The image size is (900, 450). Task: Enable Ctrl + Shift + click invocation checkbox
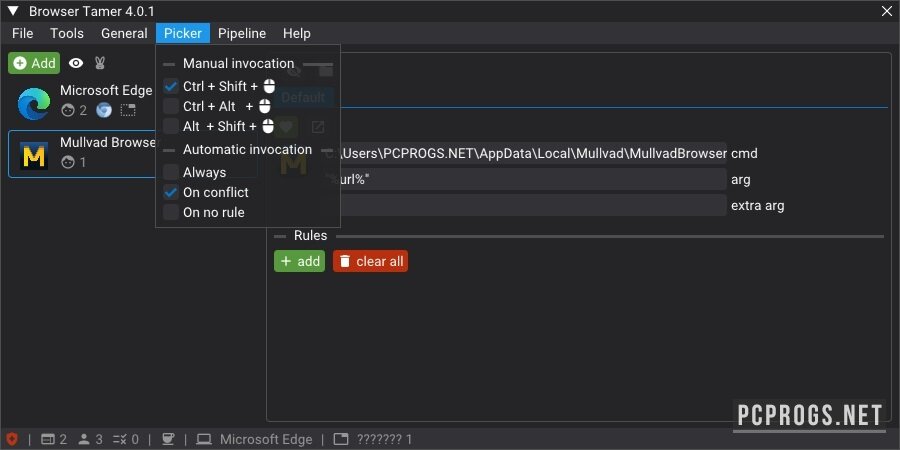(x=171, y=86)
